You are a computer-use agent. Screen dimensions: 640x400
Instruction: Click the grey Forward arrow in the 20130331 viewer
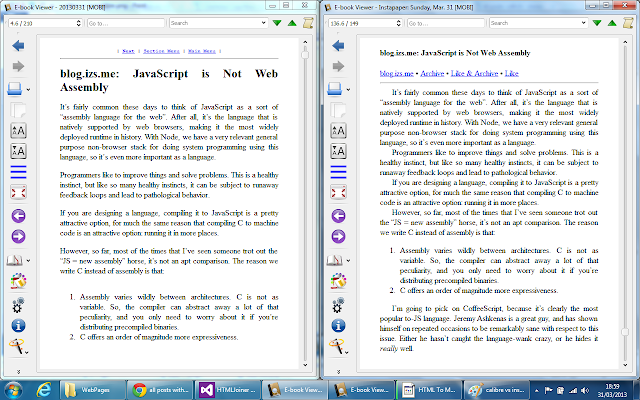click(x=18, y=66)
